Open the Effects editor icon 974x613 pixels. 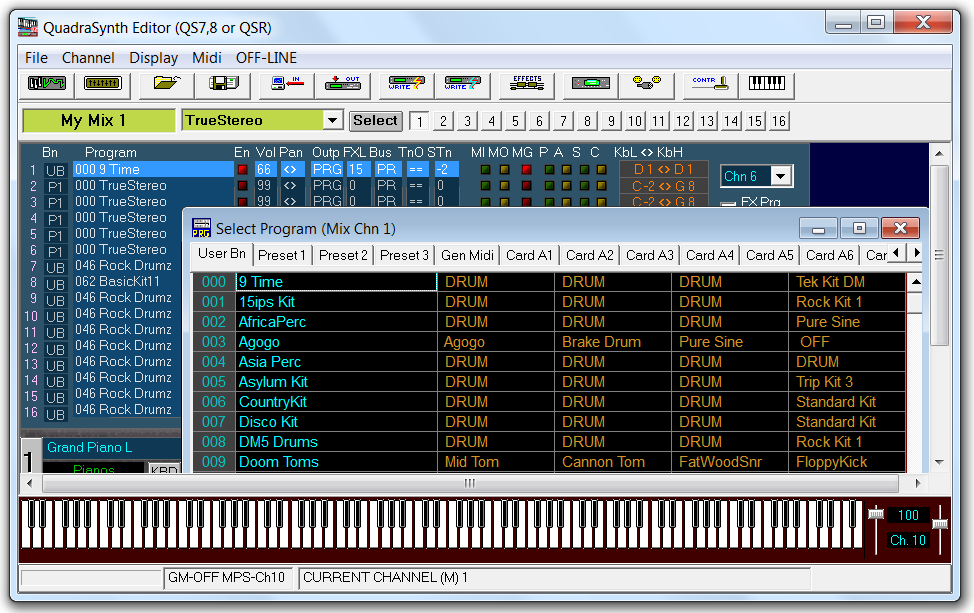(527, 85)
